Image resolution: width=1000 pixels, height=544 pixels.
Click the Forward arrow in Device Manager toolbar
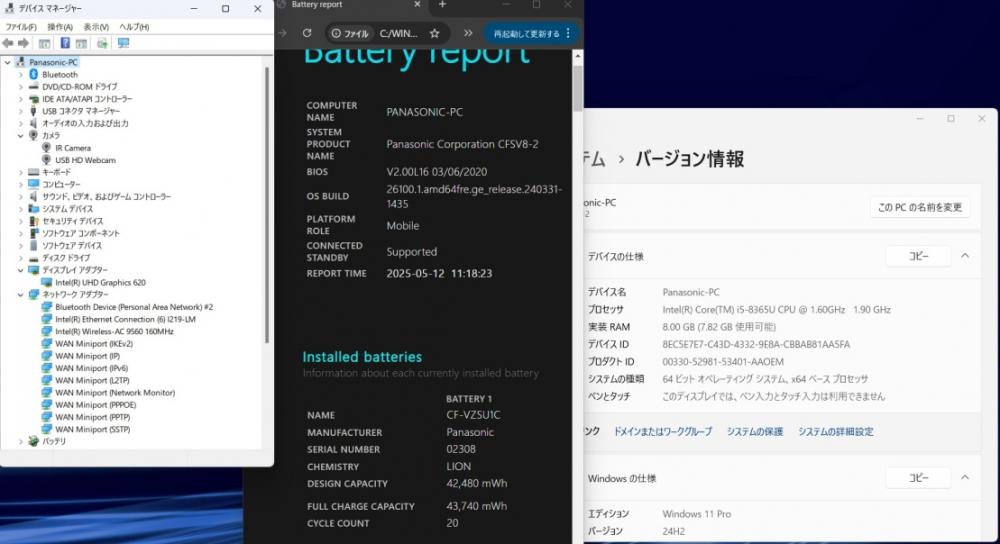[23, 43]
